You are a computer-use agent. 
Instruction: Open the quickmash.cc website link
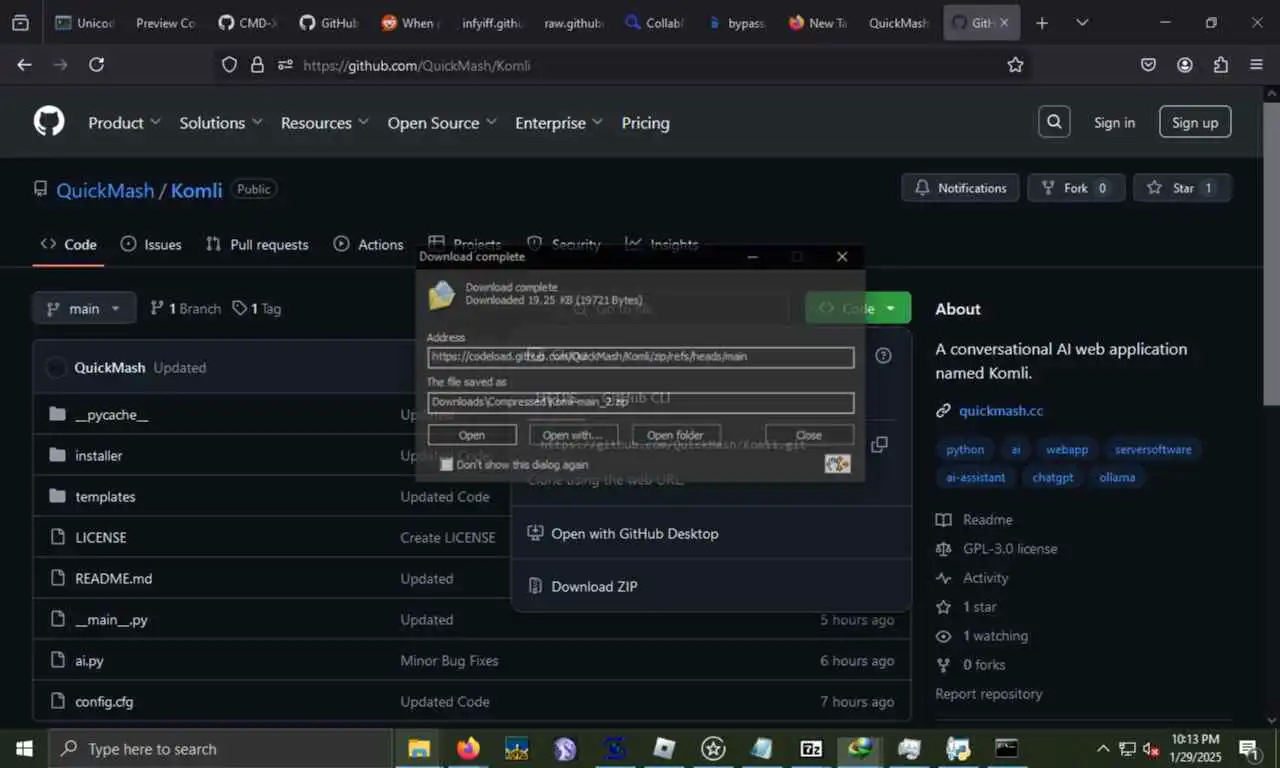click(1001, 410)
